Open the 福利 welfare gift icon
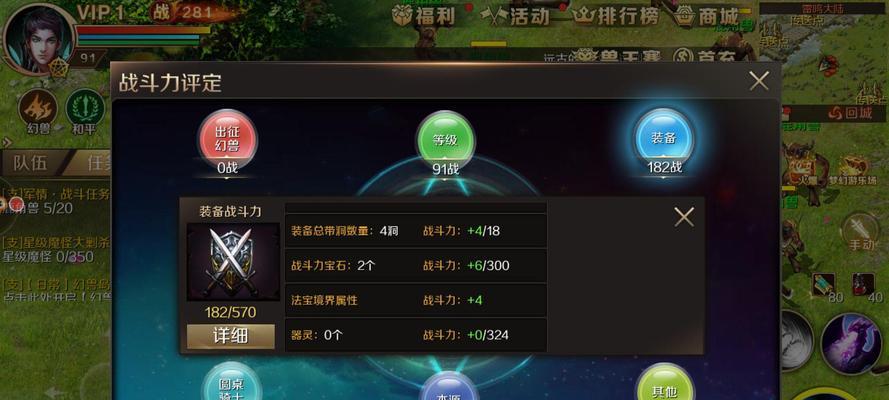Viewport: 889px width, 400px height. pyautogui.click(x=424, y=16)
